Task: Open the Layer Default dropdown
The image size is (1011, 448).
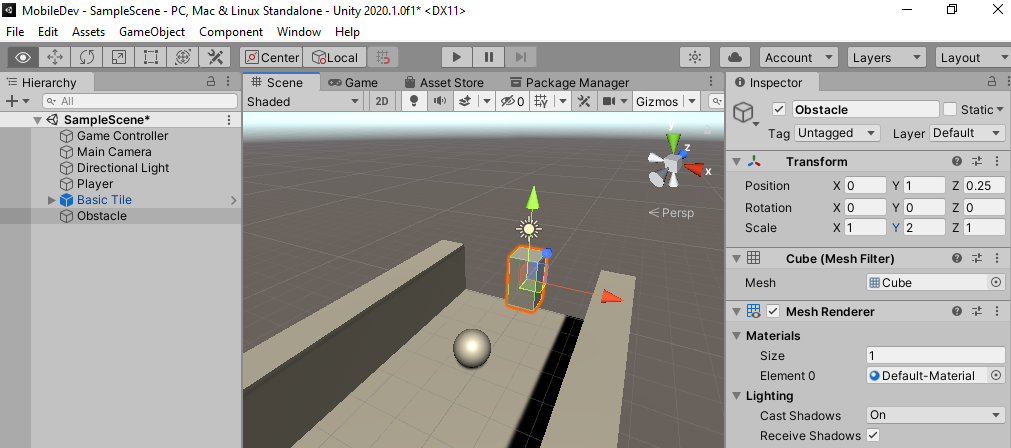Action: (x=967, y=133)
